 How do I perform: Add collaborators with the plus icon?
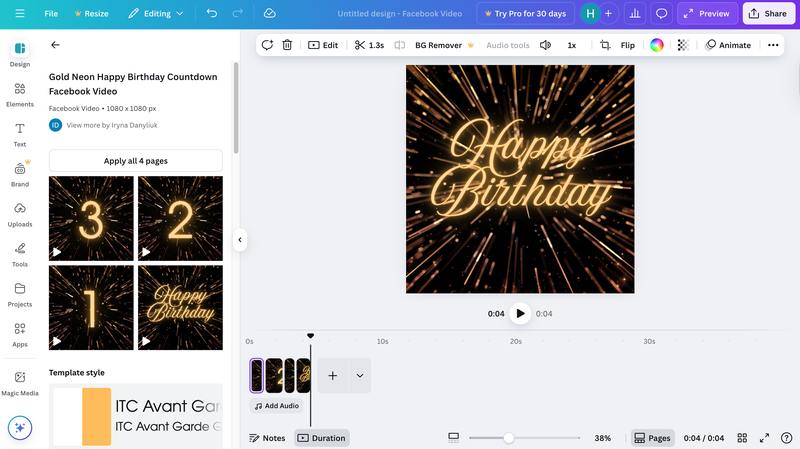tap(608, 14)
